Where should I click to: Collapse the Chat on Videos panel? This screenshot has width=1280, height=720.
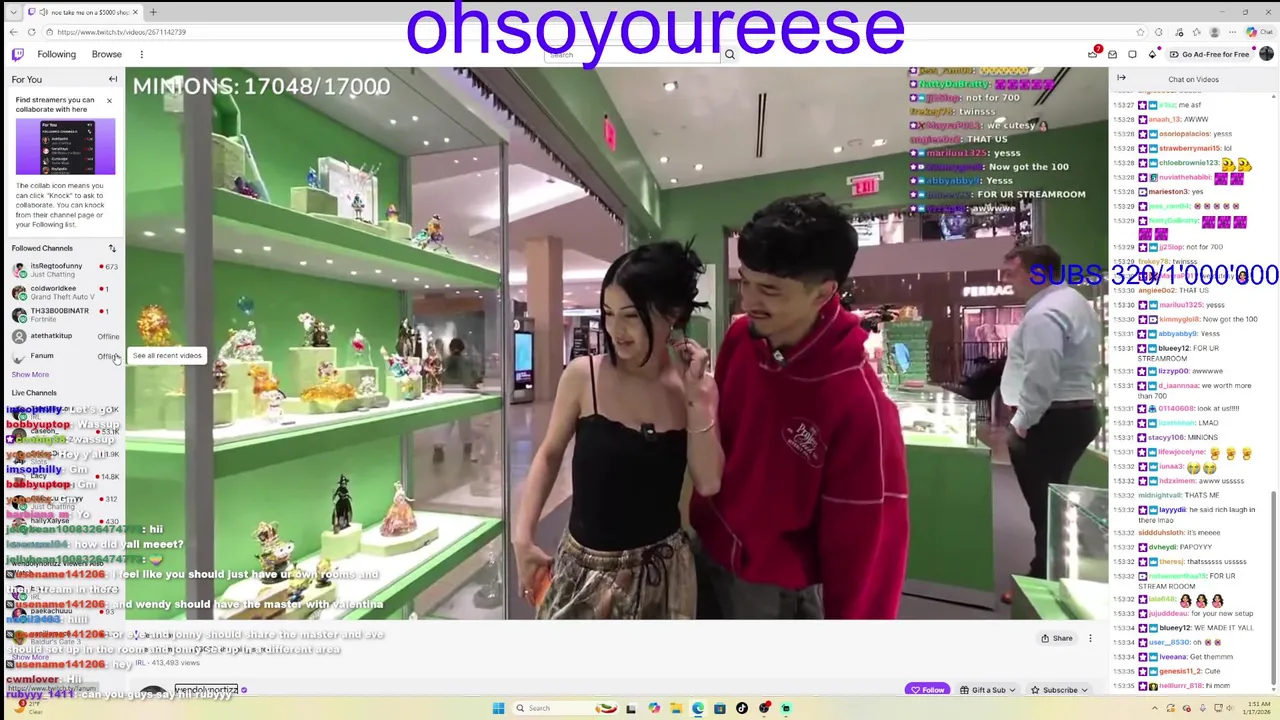point(1121,78)
